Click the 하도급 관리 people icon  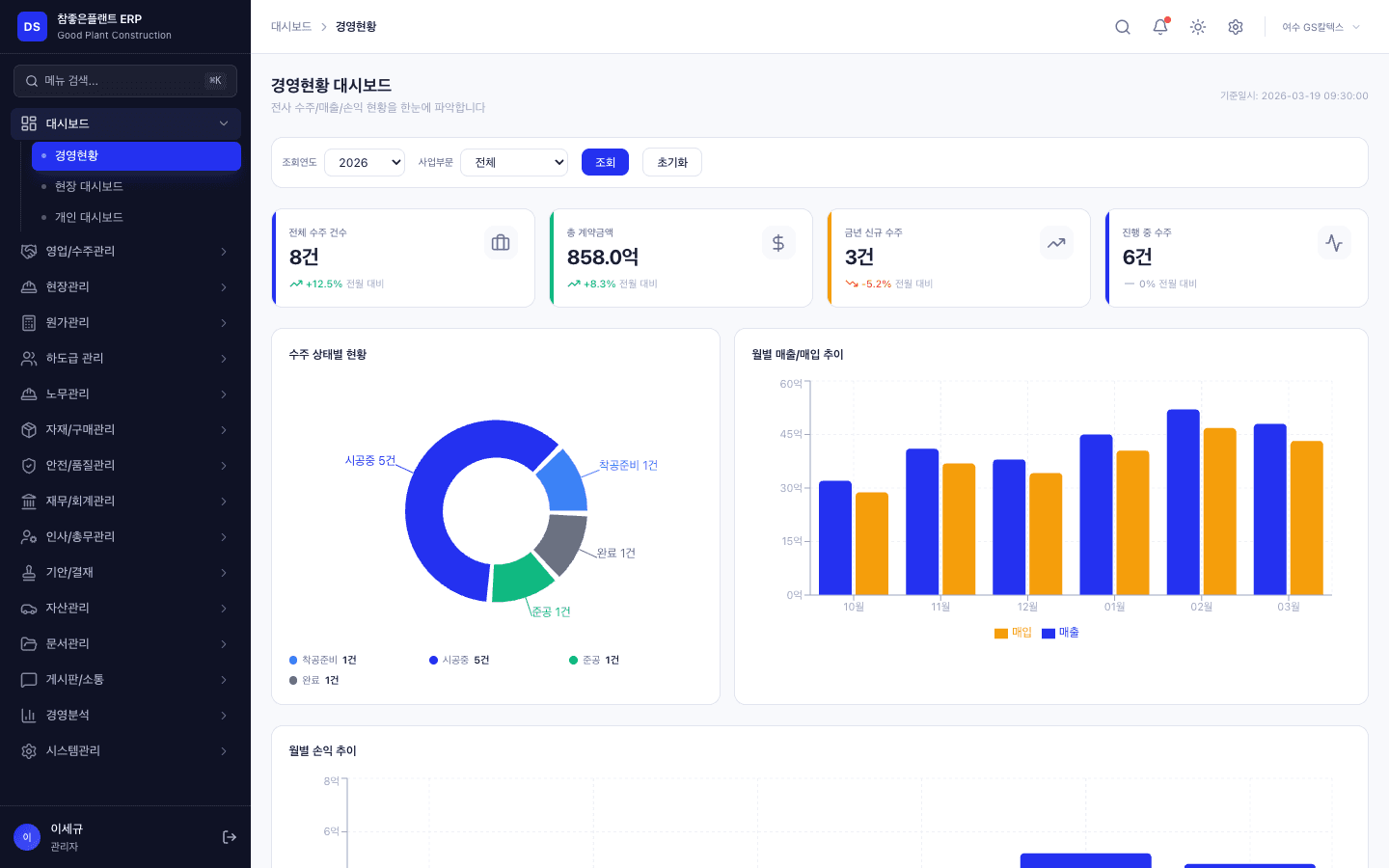[x=29, y=359]
